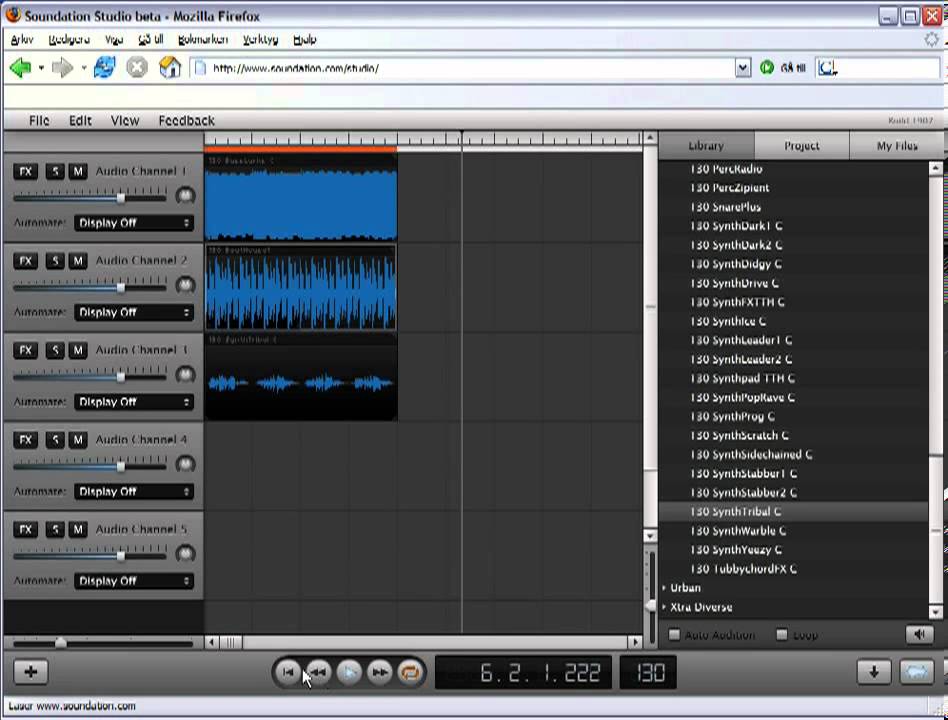Open the Firefox address bar dropdown
The width and height of the screenshot is (948, 720).
[x=743, y=68]
